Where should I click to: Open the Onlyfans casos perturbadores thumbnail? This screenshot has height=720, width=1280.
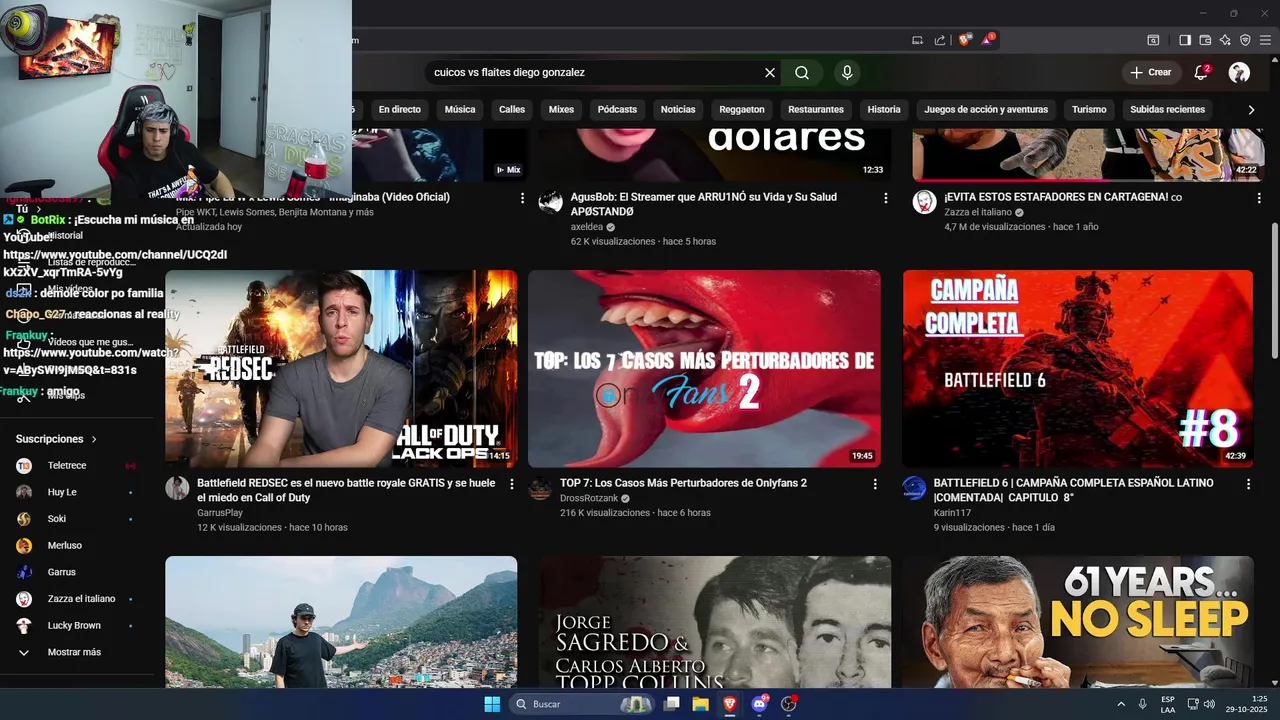[704, 368]
